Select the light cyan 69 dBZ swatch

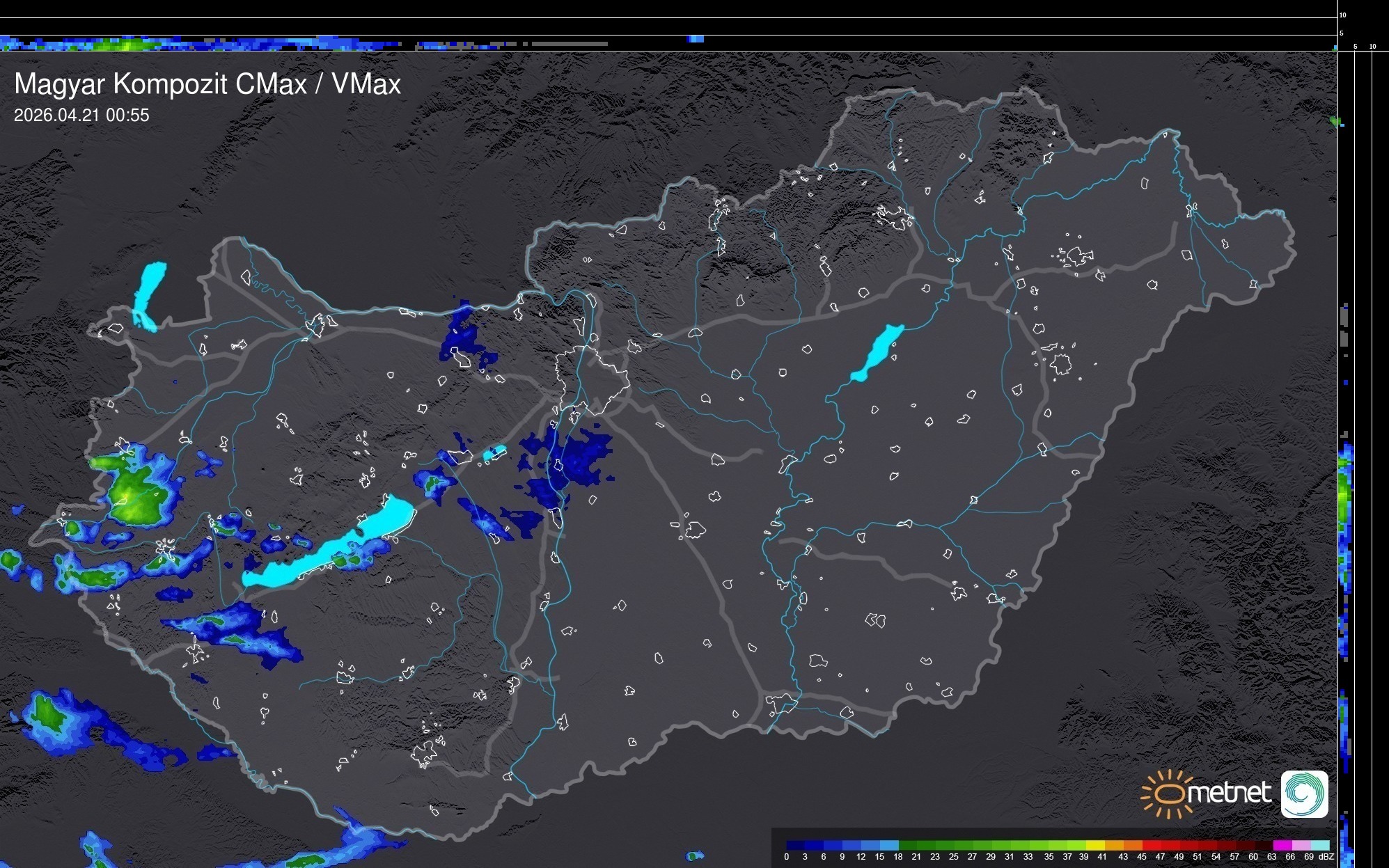pos(1319,845)
